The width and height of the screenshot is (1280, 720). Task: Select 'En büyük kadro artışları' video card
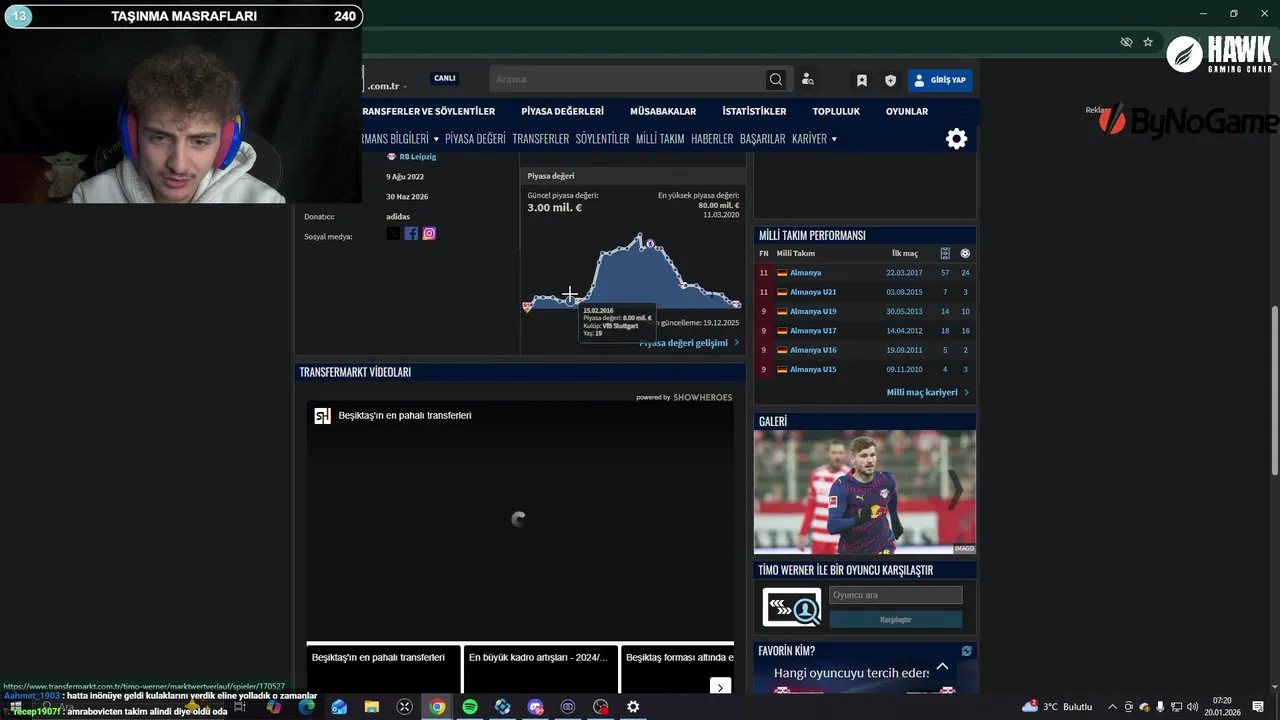tap(540, 668)
